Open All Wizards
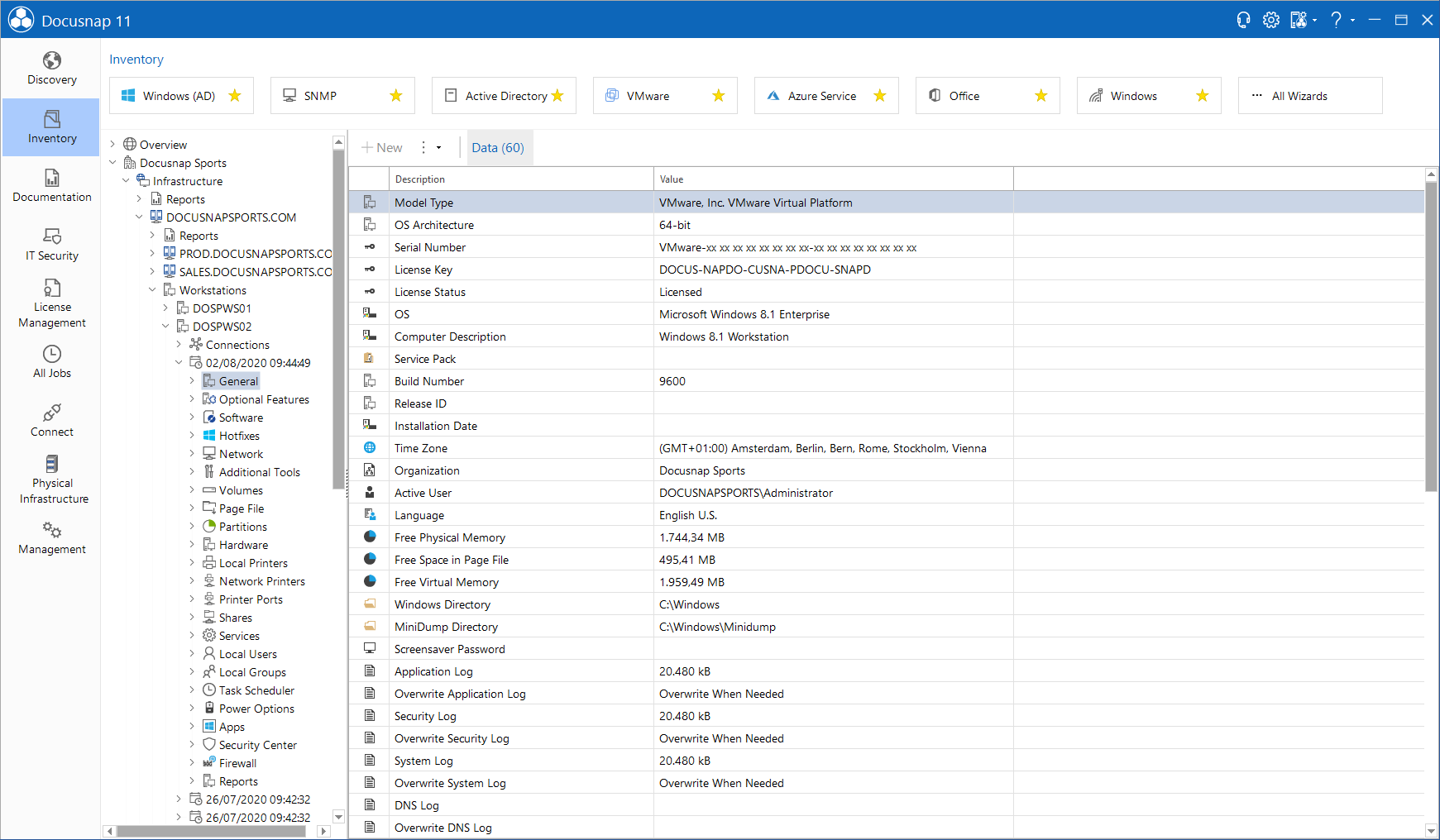The width and height of the screenshot is (1440, 840). coord(1310,96)
